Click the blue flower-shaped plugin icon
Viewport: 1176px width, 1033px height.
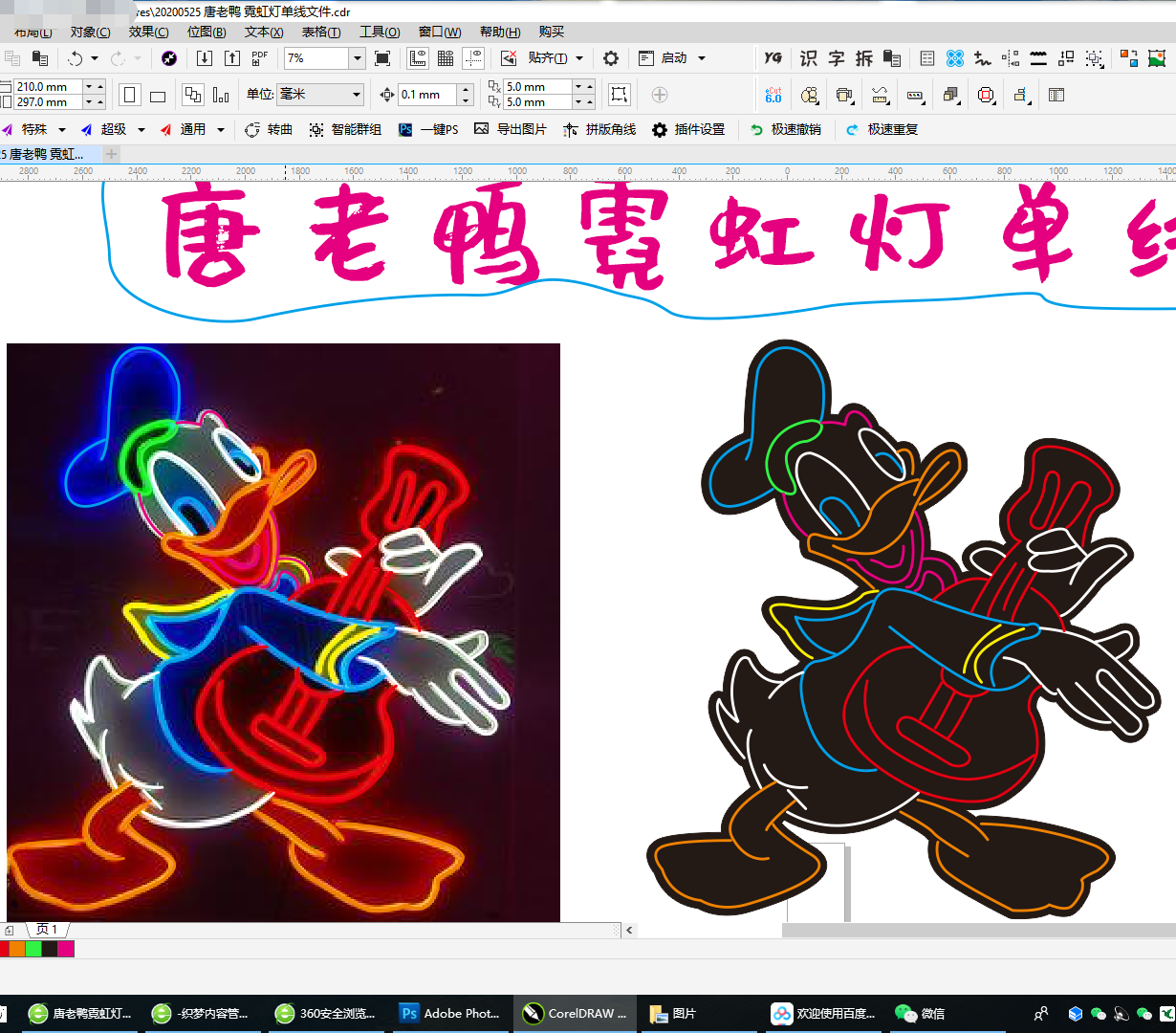click(x=954, y=58)
